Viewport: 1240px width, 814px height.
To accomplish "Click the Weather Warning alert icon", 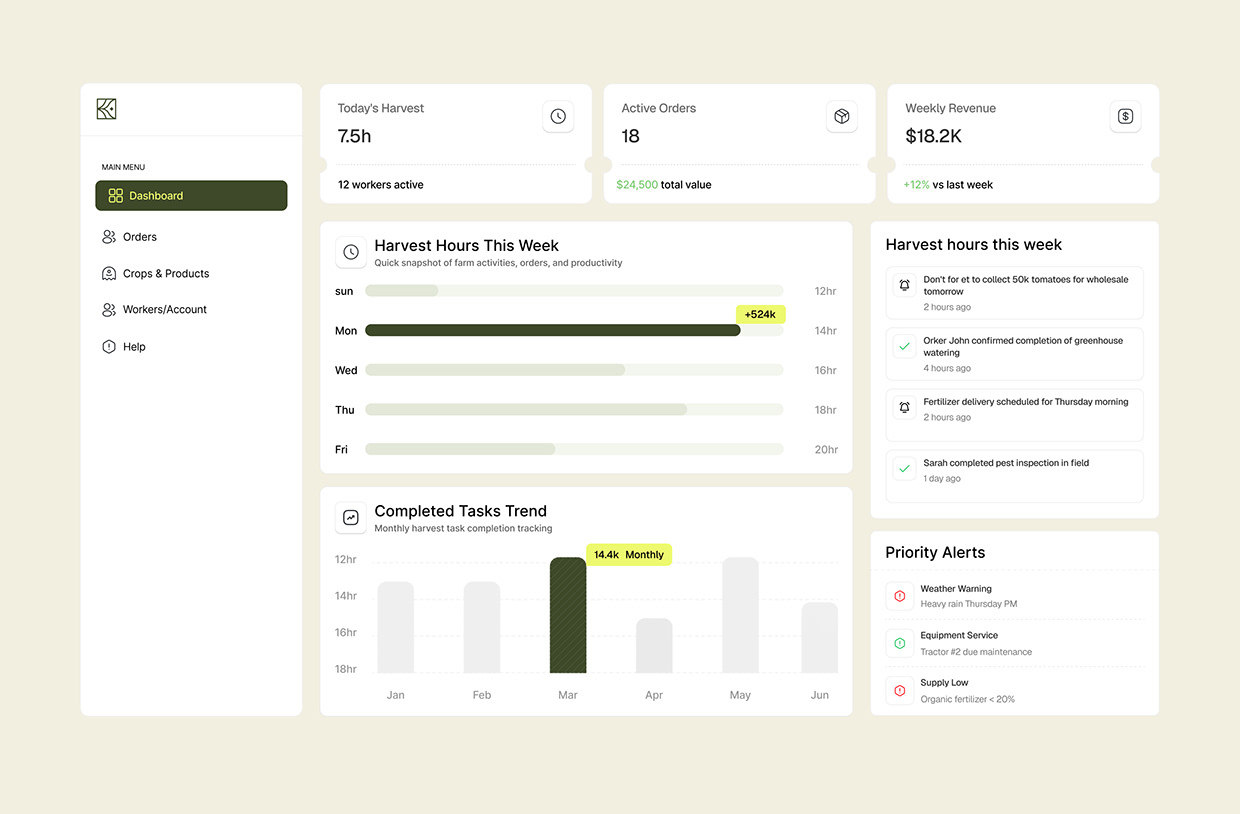I will coord(898,595).
